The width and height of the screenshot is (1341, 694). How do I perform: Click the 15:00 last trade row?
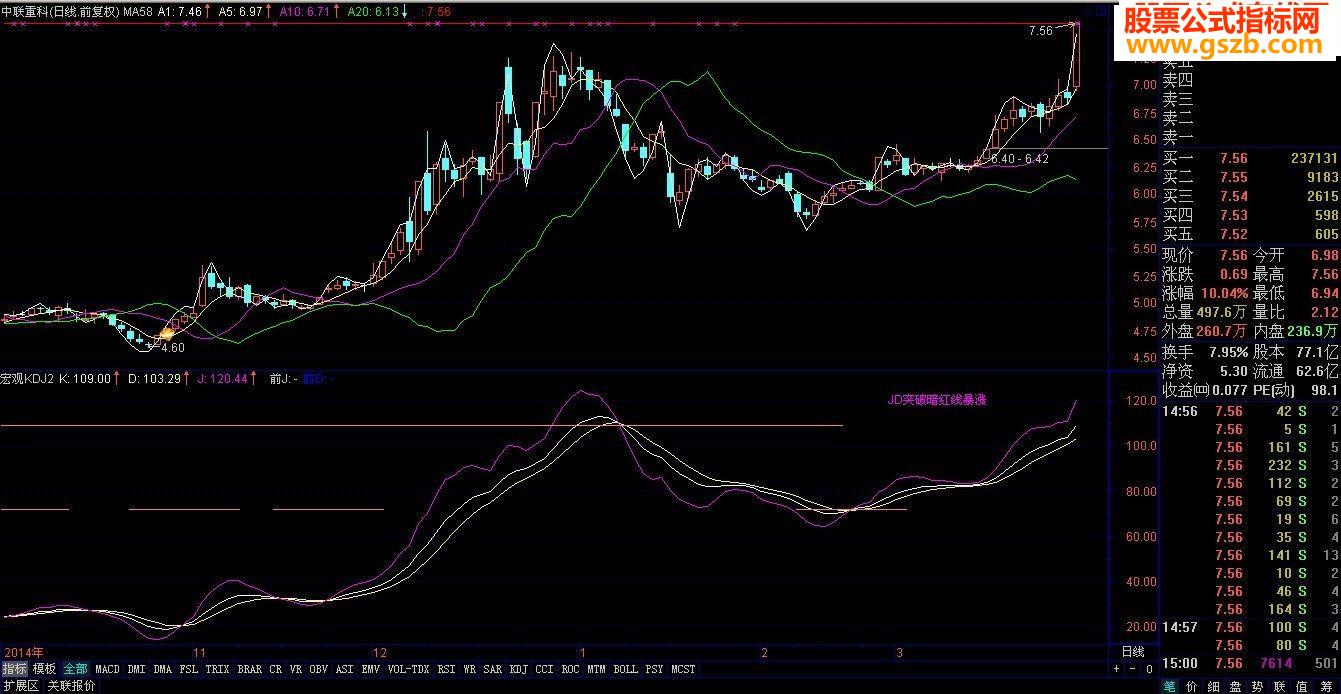point(1250,663)
